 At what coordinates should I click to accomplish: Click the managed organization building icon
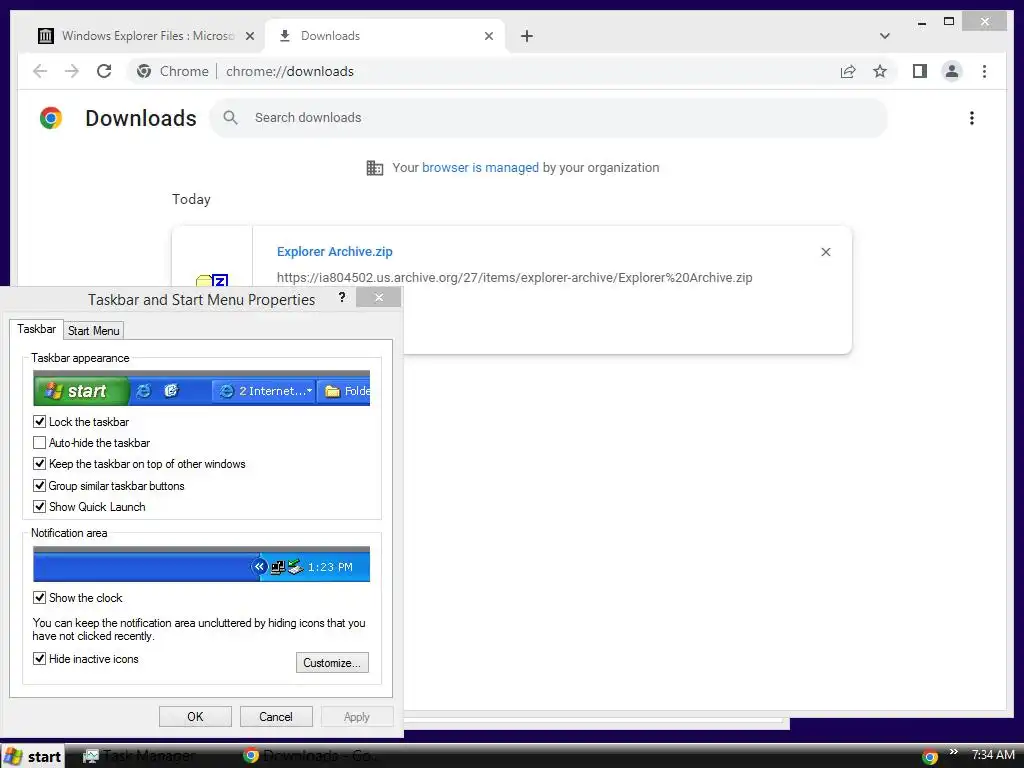(375, 168)
